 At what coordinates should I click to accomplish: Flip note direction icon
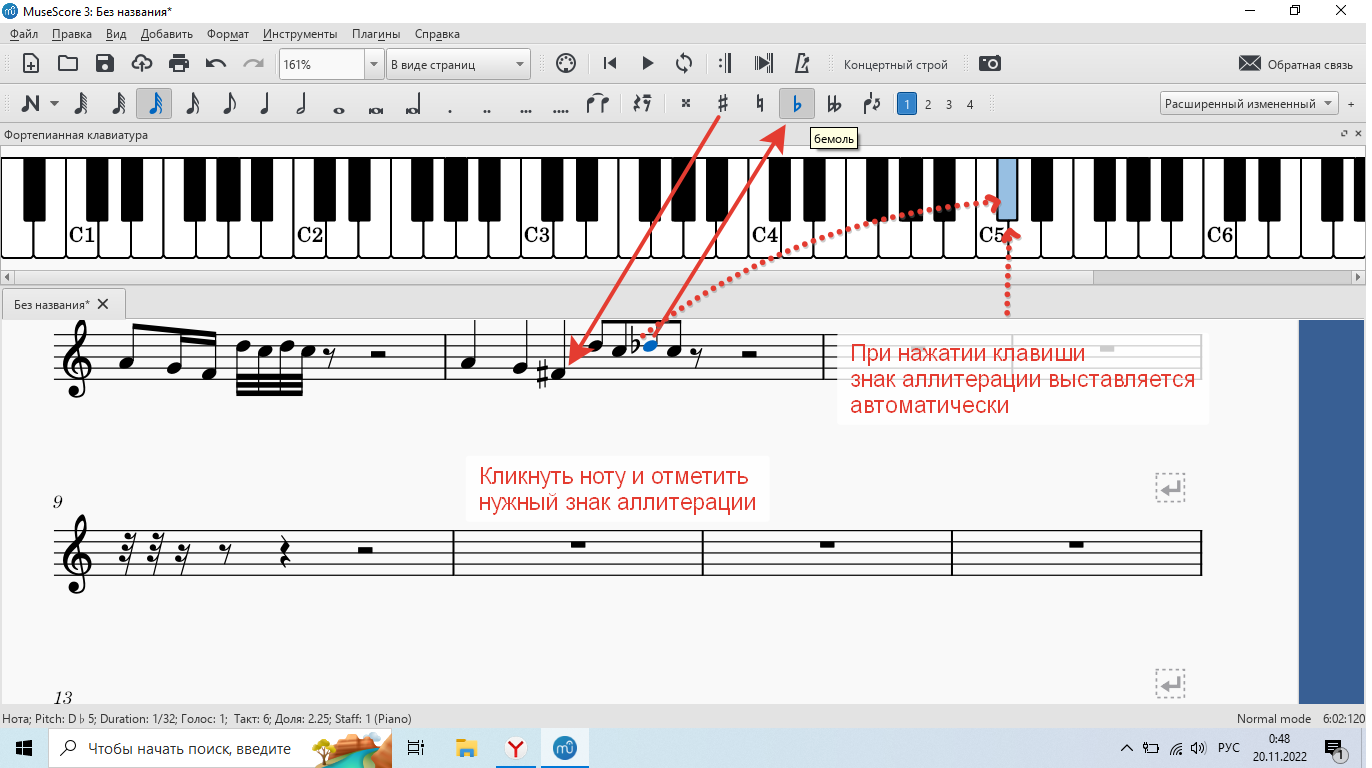coord(871,104)
